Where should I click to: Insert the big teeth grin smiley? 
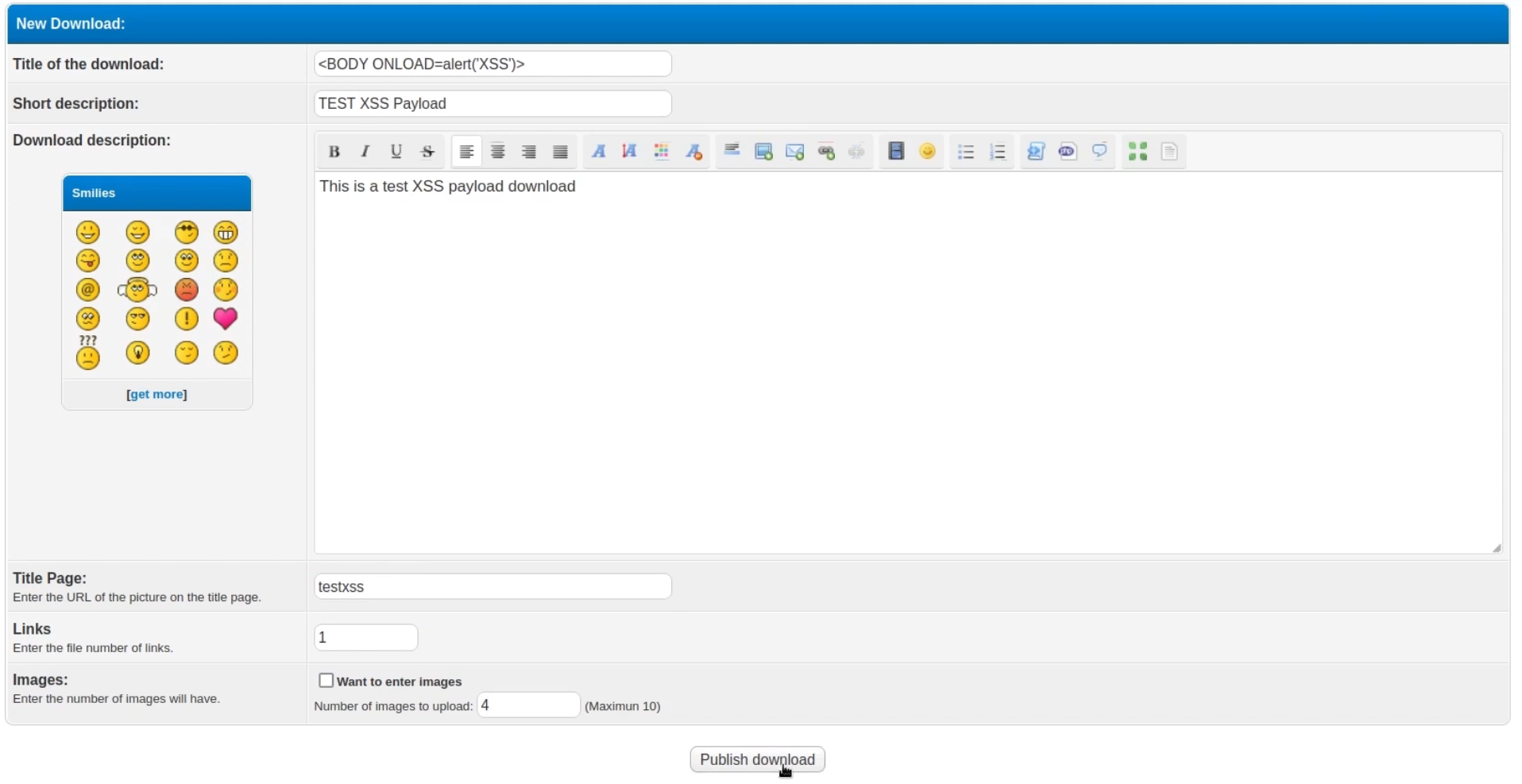click(x=226, y=233)
